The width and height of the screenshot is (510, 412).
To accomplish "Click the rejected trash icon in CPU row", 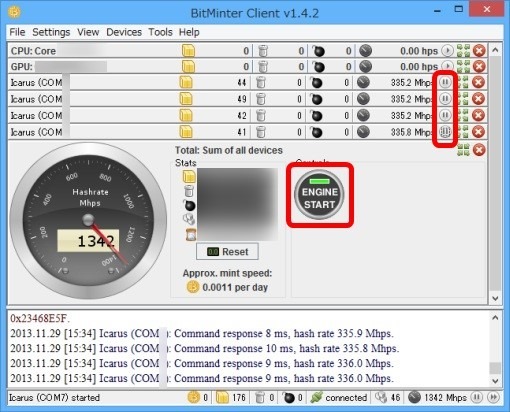I will coord(263,51).
